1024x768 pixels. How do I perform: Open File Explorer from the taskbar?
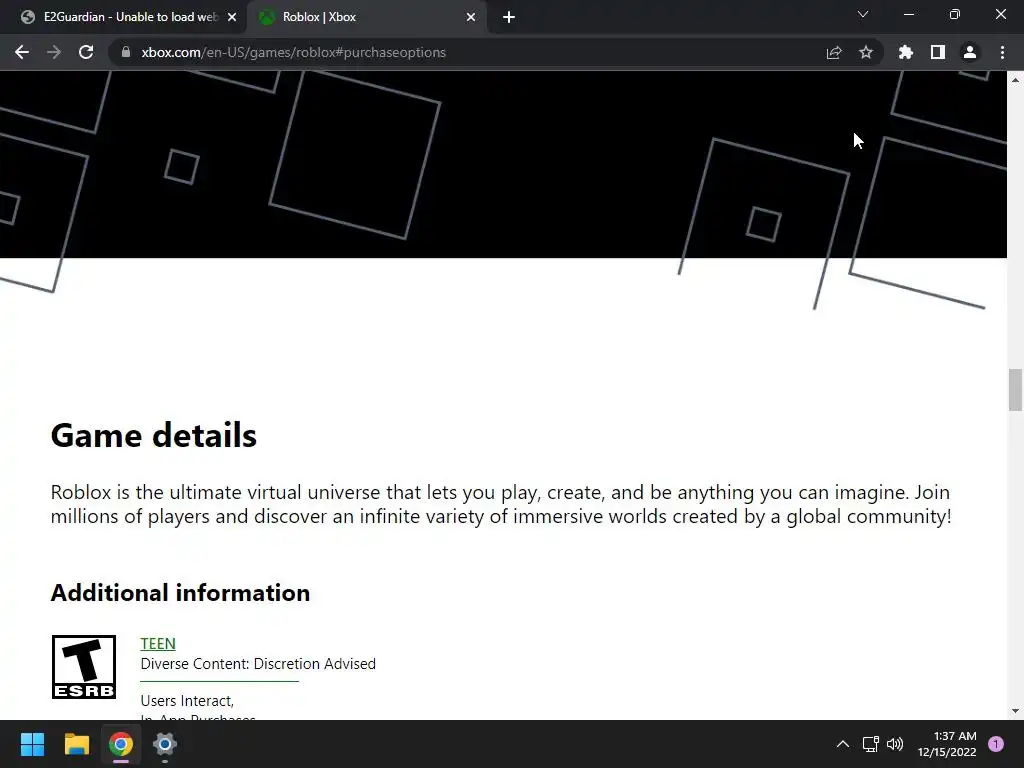(76, 744)
